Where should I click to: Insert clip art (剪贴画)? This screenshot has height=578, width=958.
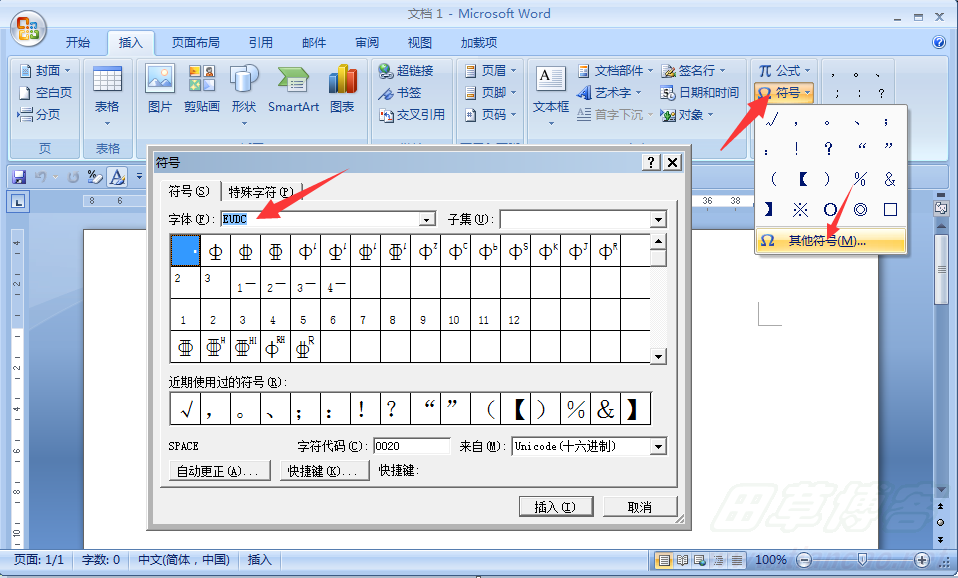202,89
